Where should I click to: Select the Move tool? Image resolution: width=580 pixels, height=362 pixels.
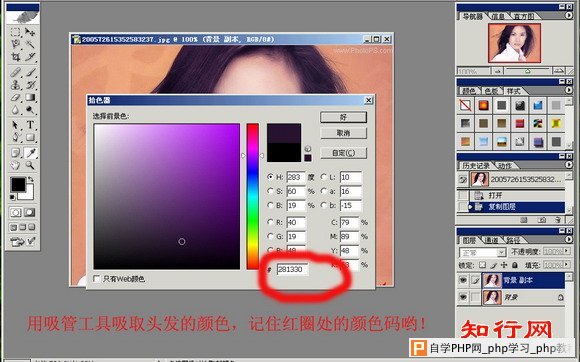coord(30,32)
